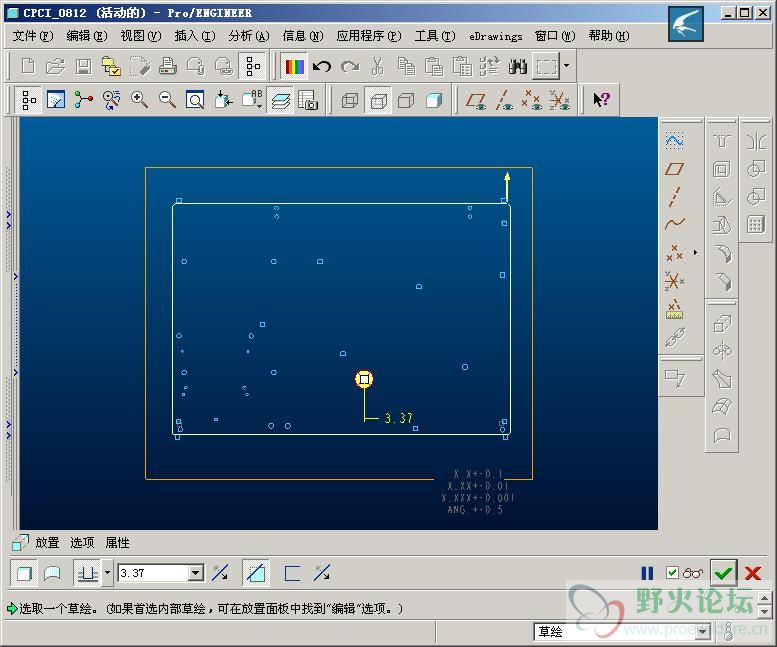Image resolution: width=777 pixels, height=647 pixels.
Task: Toggle datum planes display
Action: click(477, 100)
